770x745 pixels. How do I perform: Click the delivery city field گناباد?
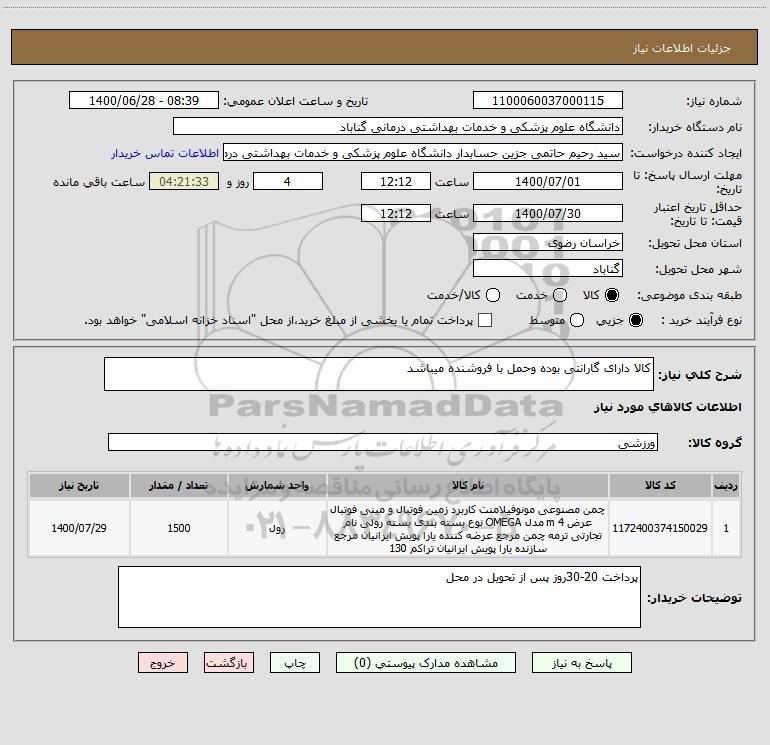point(548,268)
